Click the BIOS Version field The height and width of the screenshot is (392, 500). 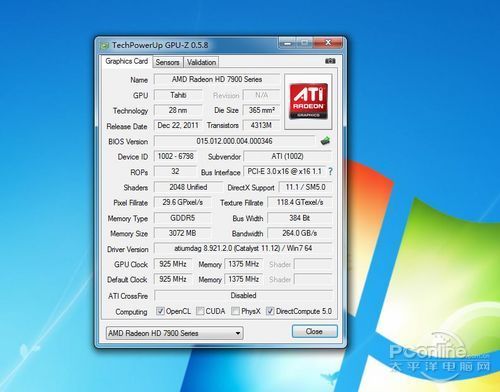click(x=234, y=141)
